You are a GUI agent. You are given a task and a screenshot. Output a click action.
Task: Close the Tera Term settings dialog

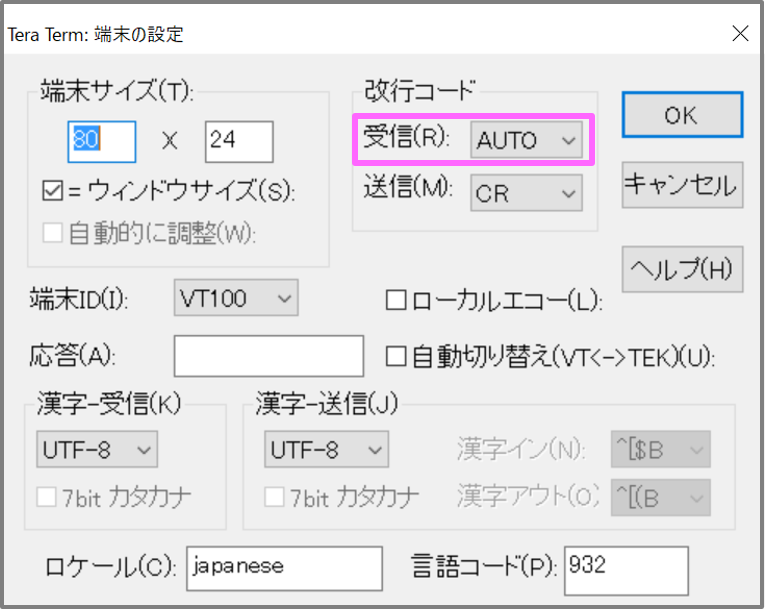(740, 34)
